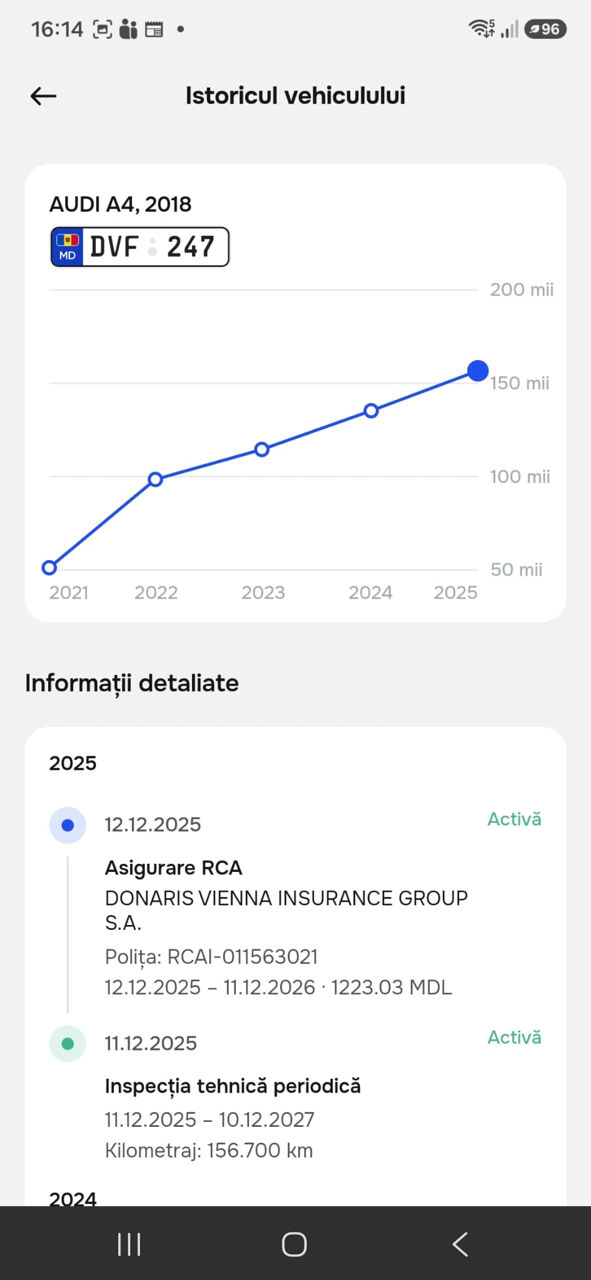Tap the AUDI A4, 2018 vehicle title
This screenshot has width=591, height=1280.
pos(120,204)
